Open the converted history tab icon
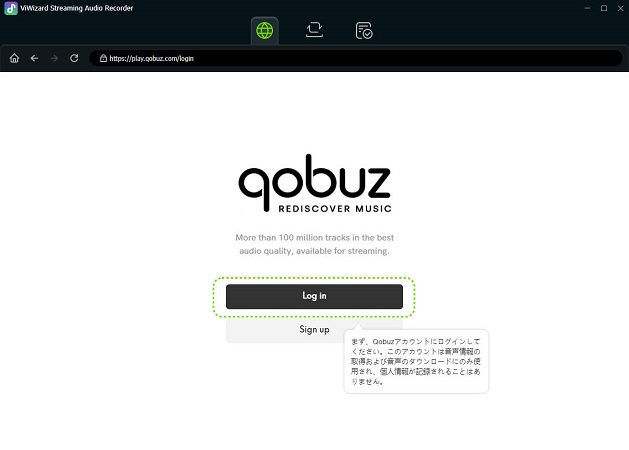 [x=364, y=30]
